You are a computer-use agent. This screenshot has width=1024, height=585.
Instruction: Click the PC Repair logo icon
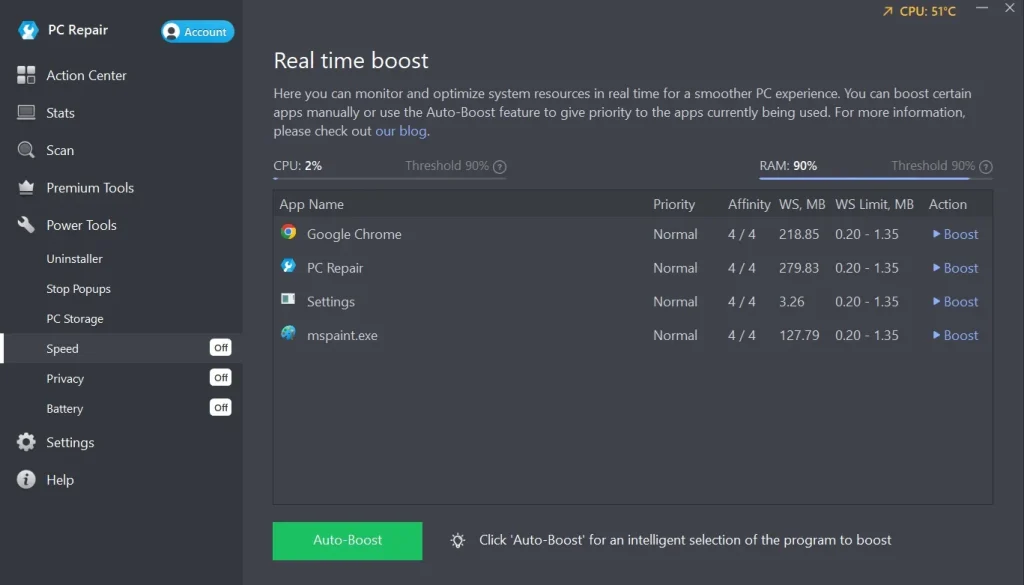(28, 30)
